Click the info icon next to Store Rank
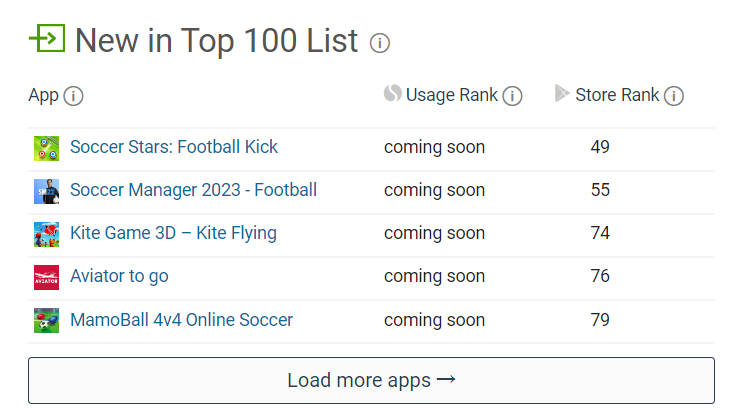The image size is (731, 419). (674, 96)
